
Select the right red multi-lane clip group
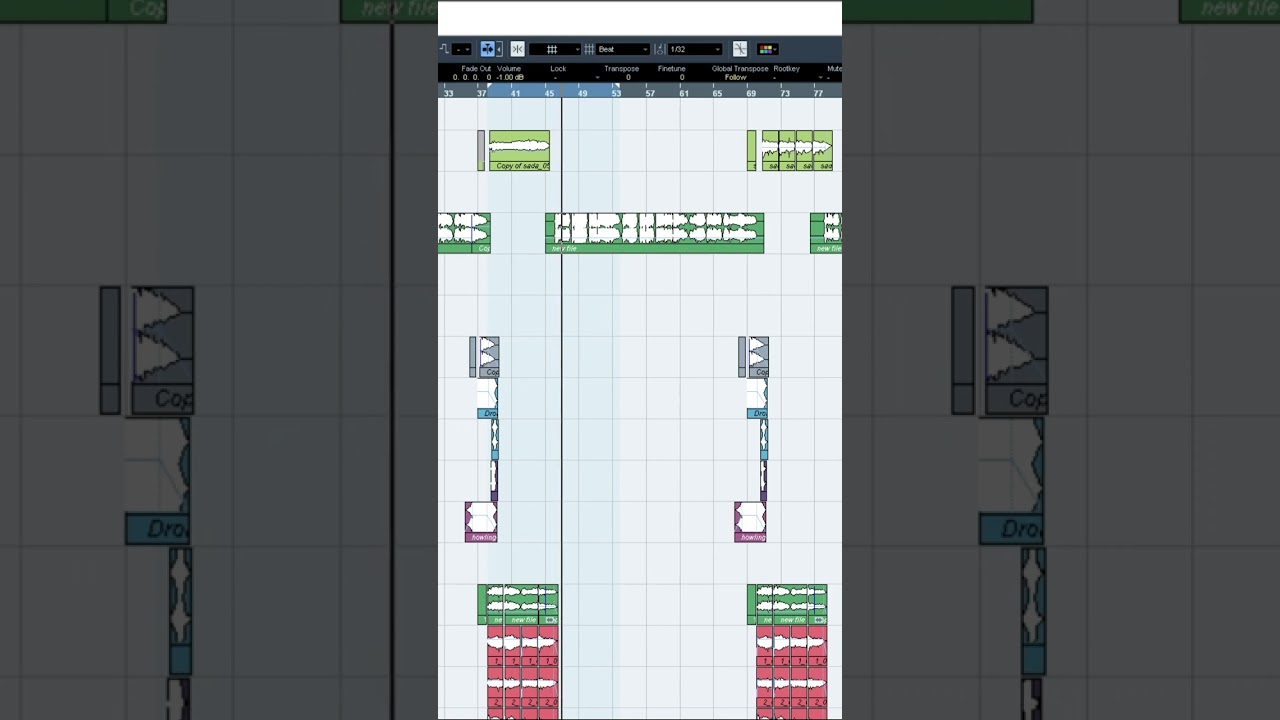point(792,672)
